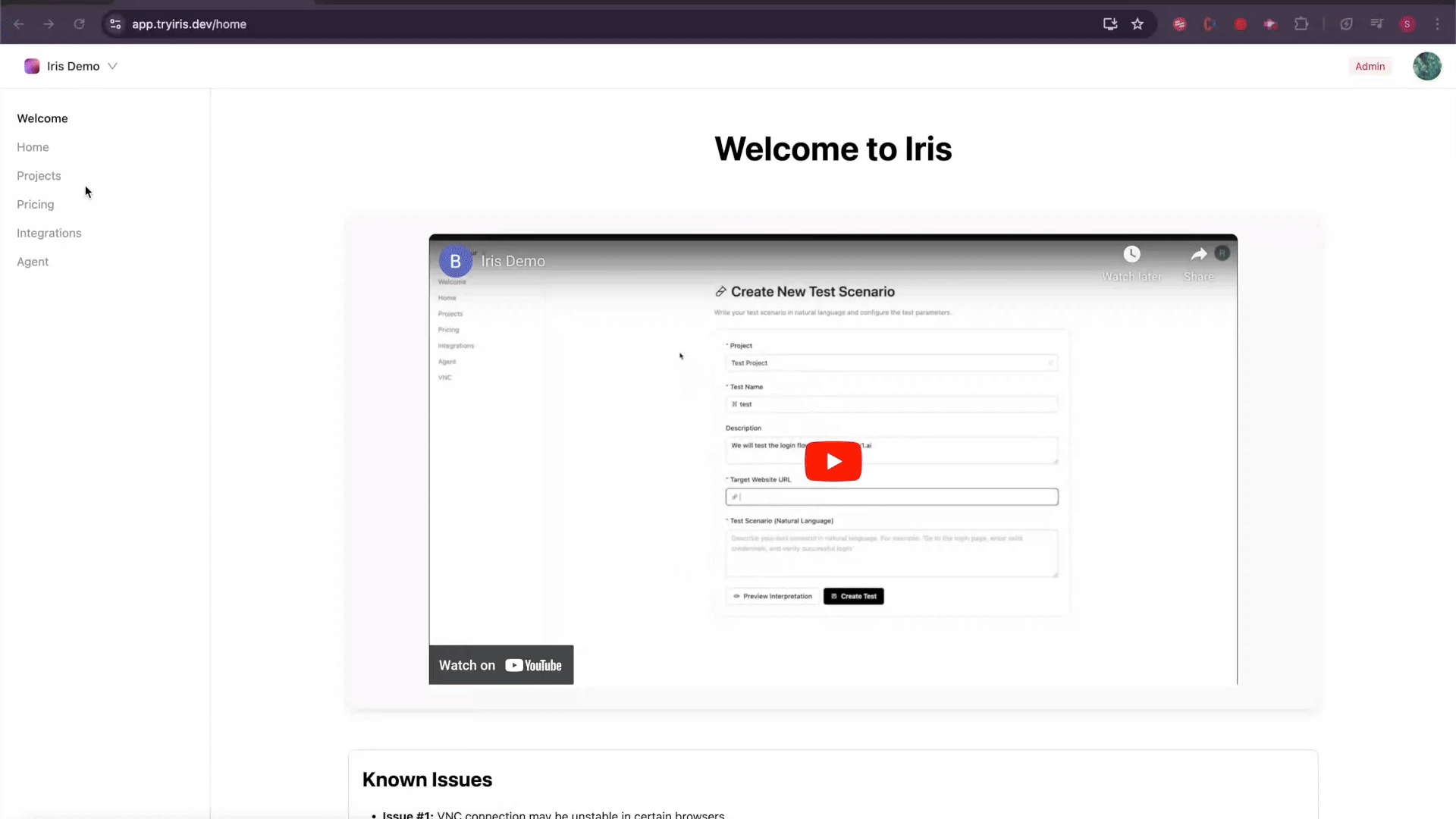Bookmark this page with the star icon
1456x819 pixels.
[1137, 24]
